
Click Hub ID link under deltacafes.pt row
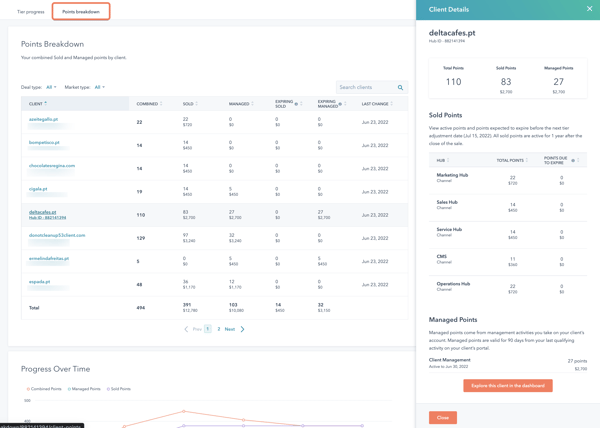47,218
